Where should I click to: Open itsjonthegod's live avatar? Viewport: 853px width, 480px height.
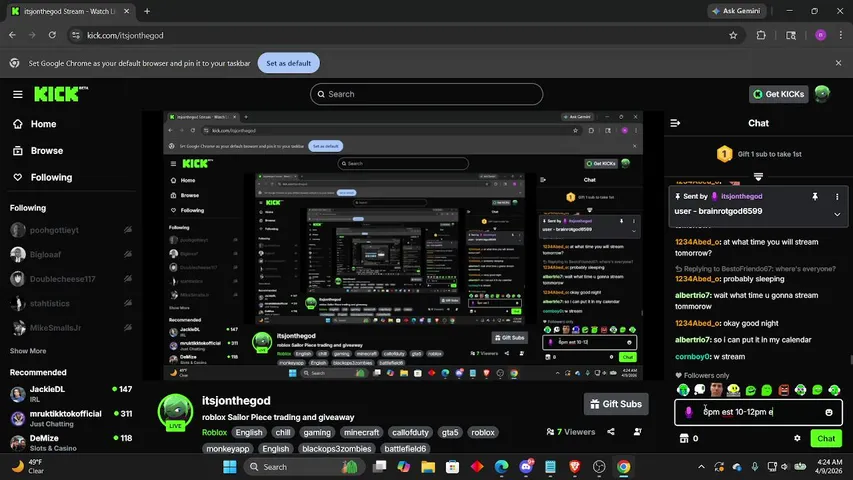tap(175, 412)
